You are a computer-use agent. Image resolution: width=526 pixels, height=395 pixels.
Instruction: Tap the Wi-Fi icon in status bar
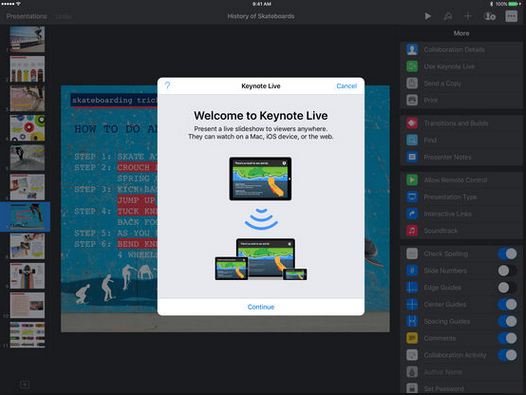(19, 4)
